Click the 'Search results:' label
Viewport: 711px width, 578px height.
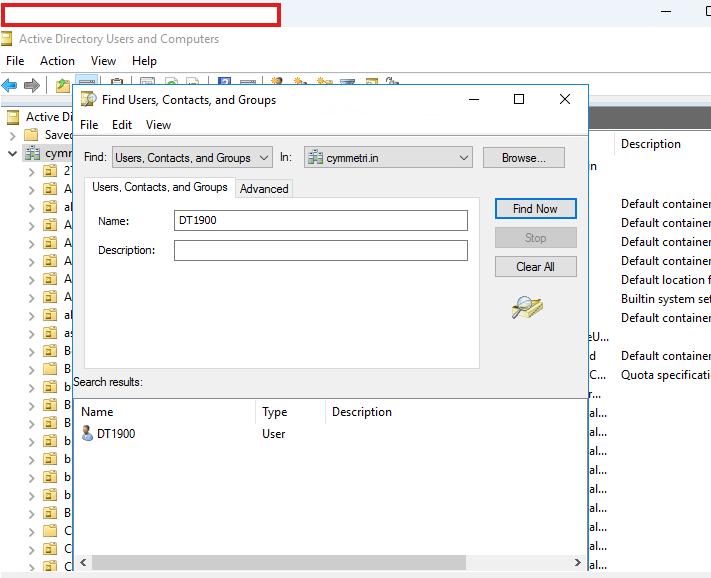coord(108,382)
